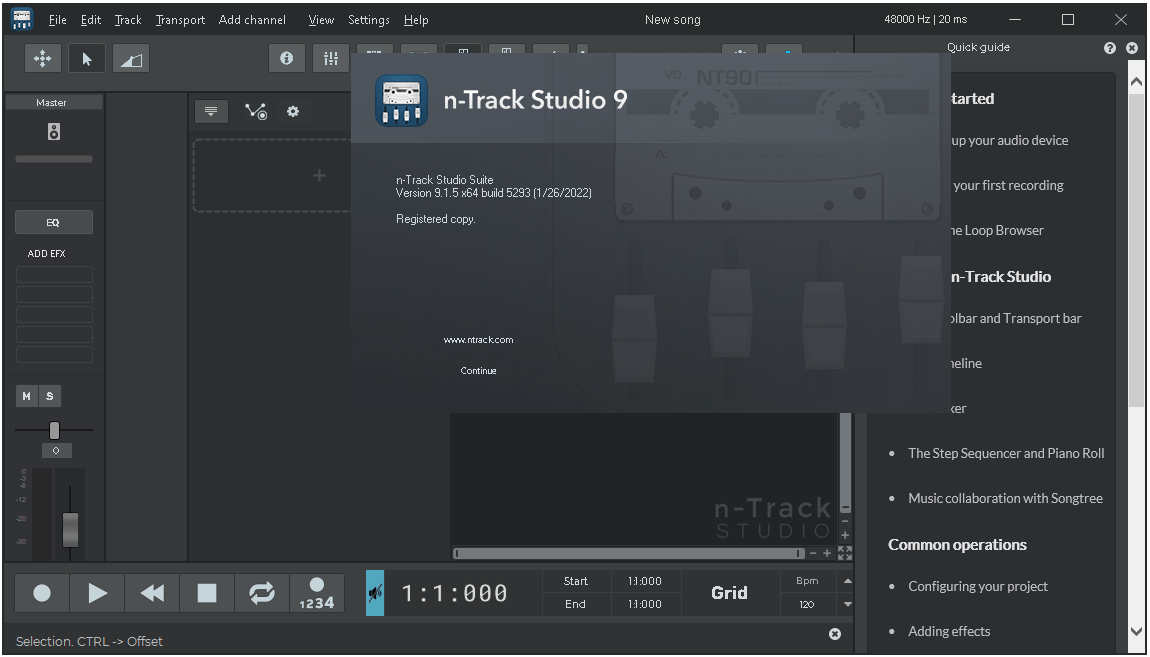Zoom in the timeline vertically

845,535
